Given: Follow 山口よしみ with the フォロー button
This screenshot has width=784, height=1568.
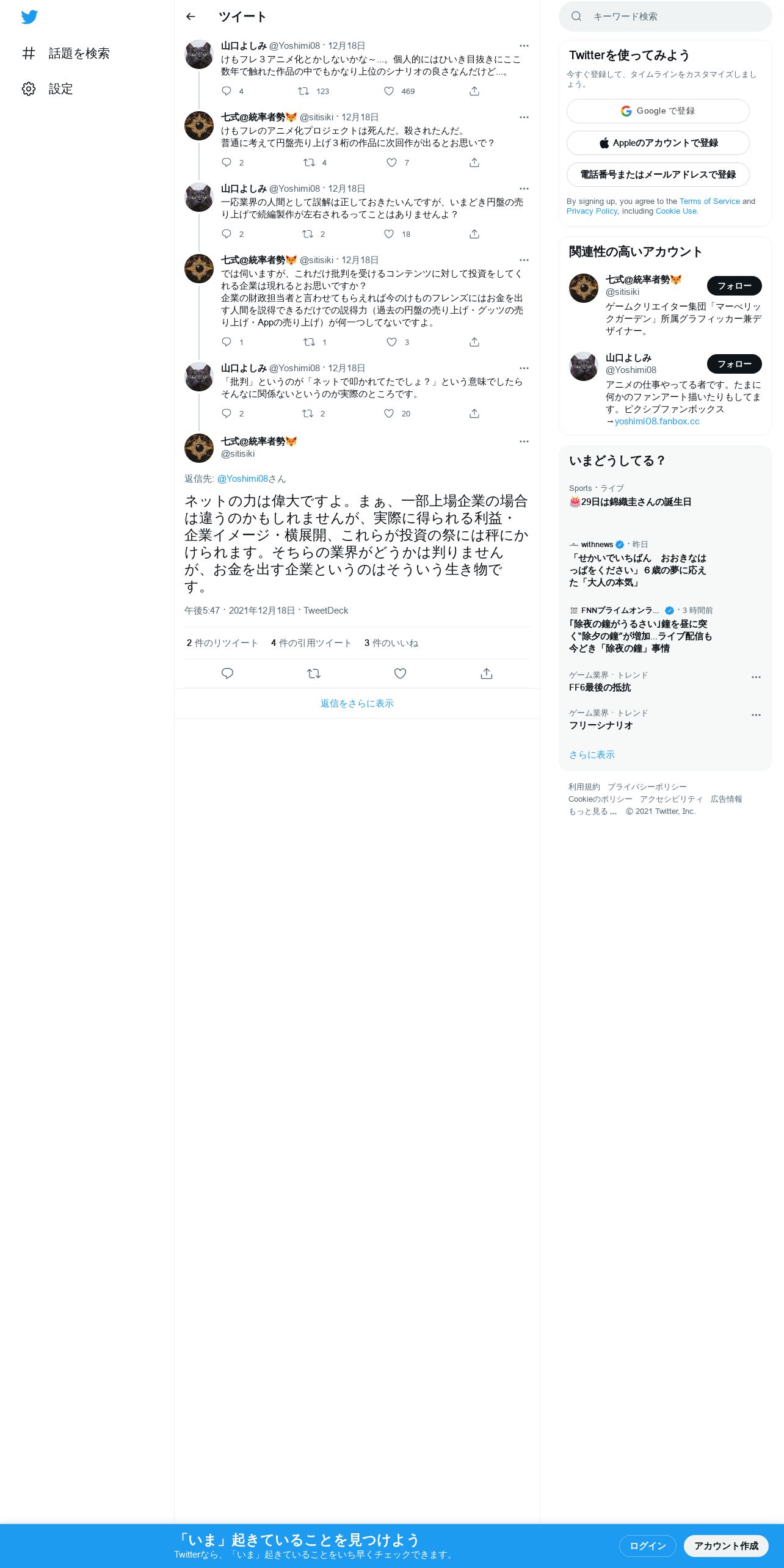Looking at the screenshot, I should [734, 364].
